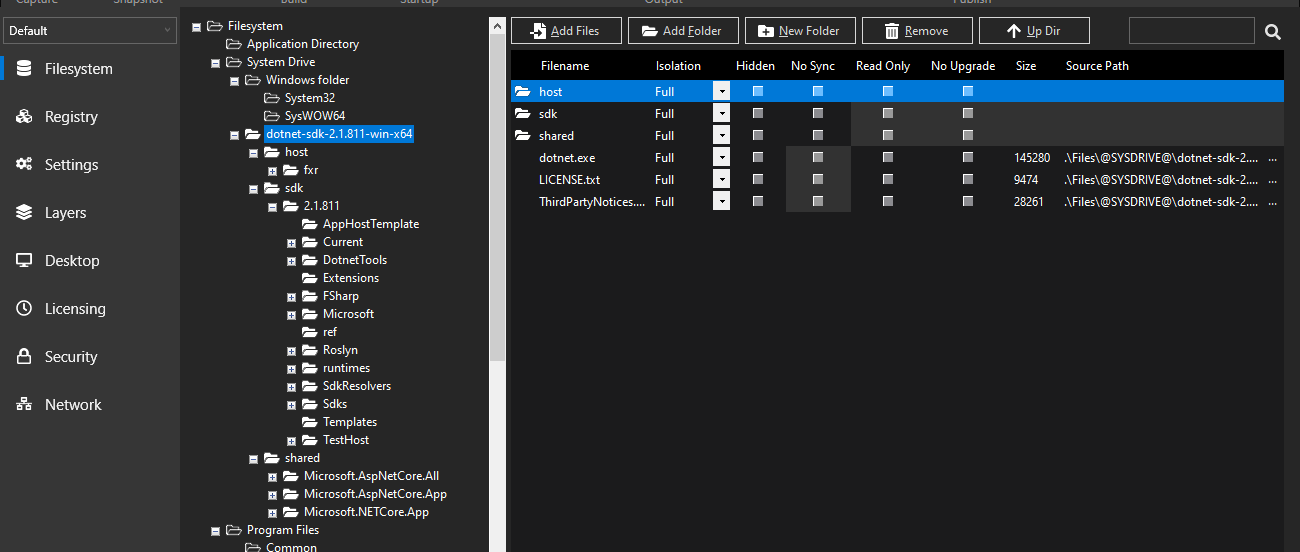
Task: Toggle No Upgrade checkbox for LICENSE.txt row
Action: tap(968, 179)
